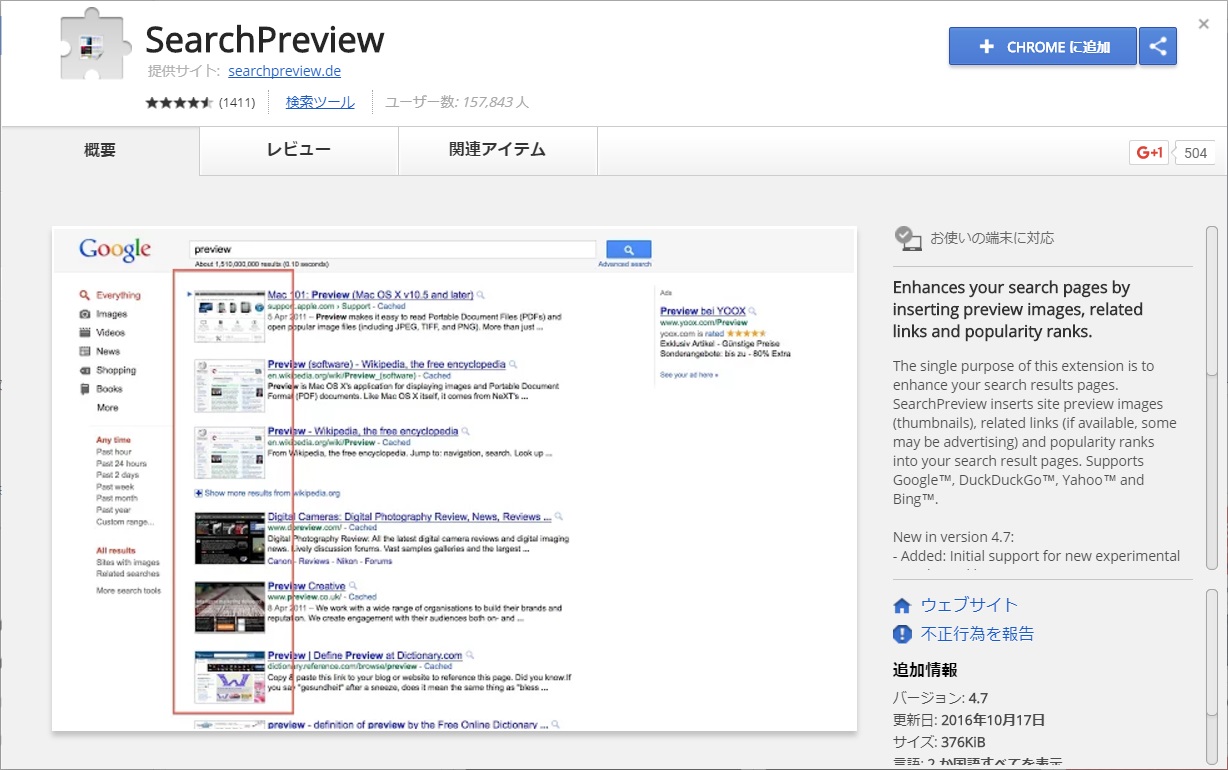Select the 概要 tab
This screenshot has width=1228, height=770.
click(x=99, y=149)
